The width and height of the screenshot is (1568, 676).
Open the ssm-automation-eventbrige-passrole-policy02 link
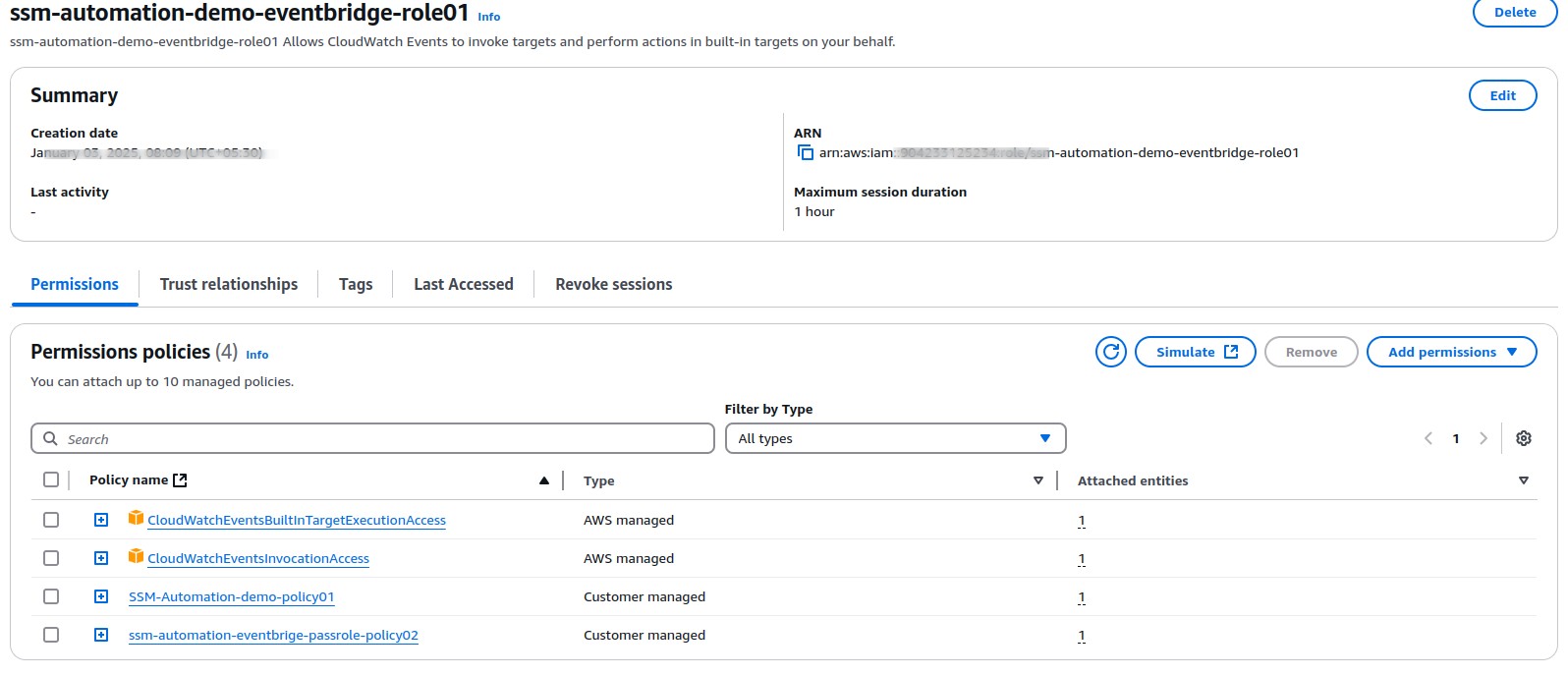tap(273, 636)
